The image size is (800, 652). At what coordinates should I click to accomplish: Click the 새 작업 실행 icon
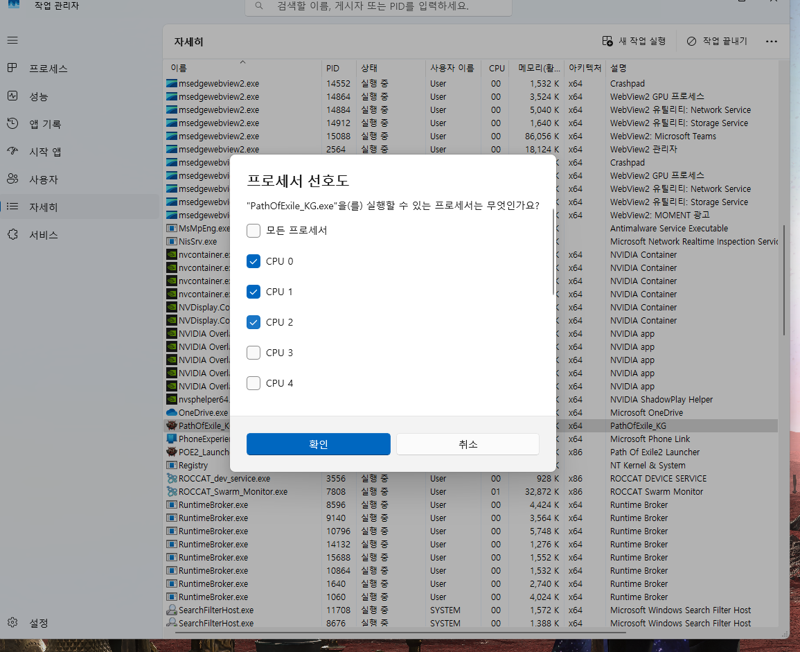pos(607,41)
